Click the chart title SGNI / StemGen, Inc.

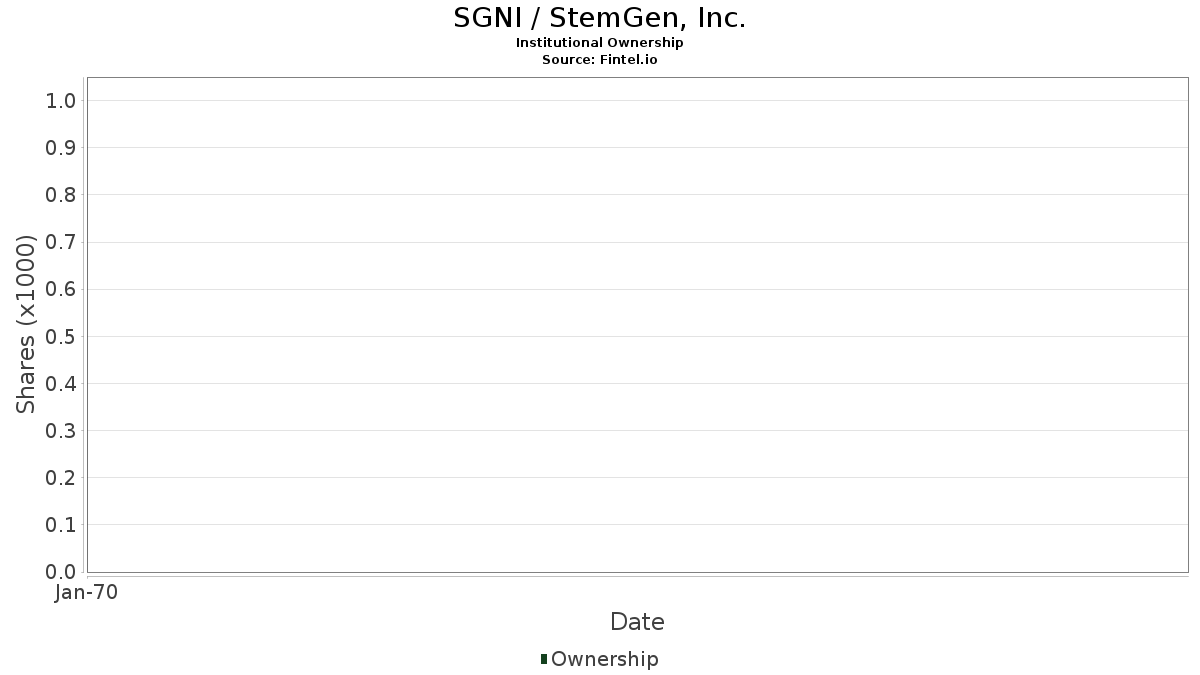(600, 18)
